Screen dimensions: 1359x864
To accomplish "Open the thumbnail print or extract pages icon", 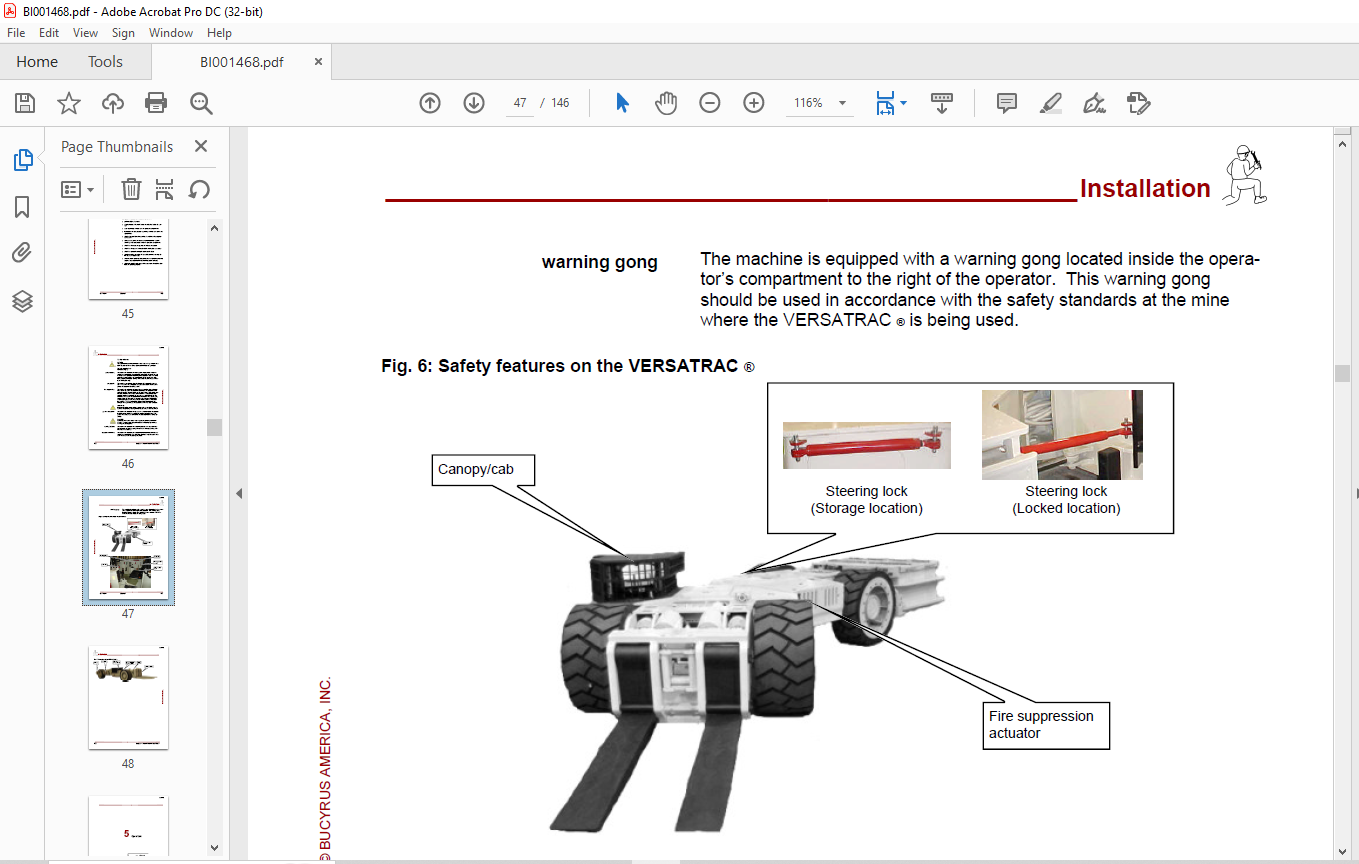I will (165, 189).
